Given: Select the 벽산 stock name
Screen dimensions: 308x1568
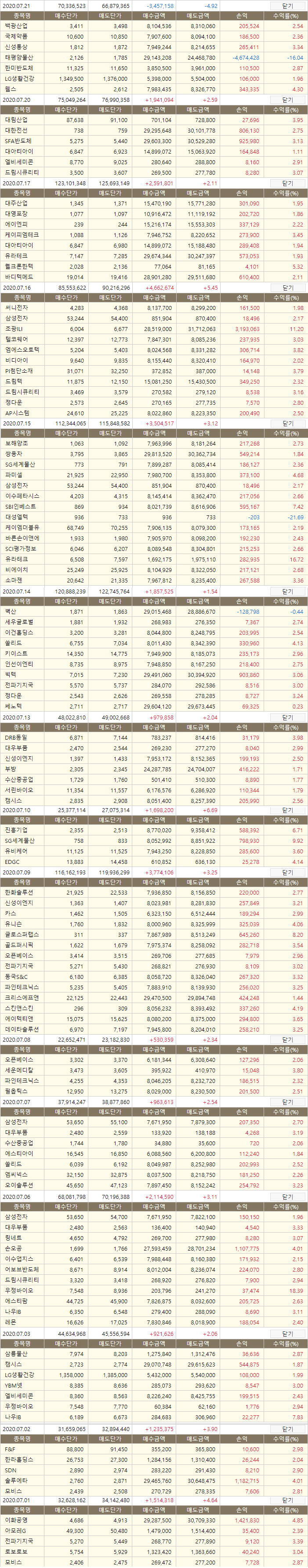Looking at the screenshot, I should tap(11, 612).
